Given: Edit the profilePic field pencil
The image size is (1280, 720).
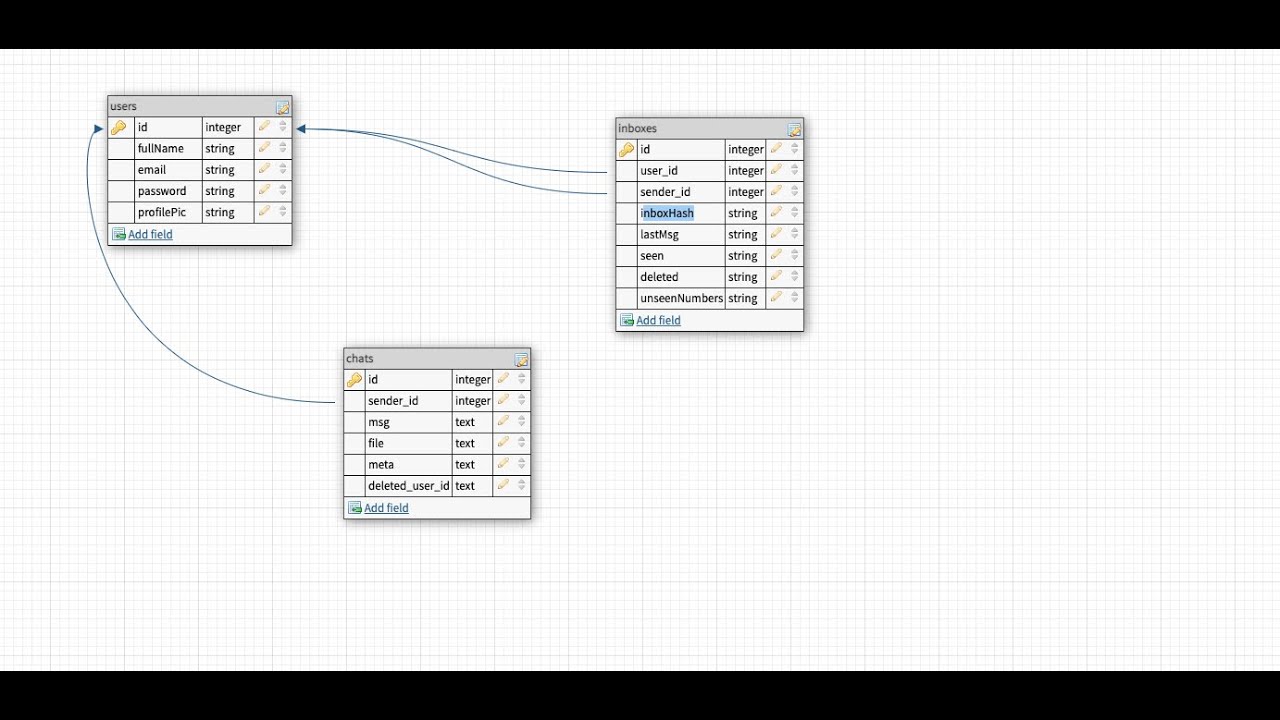Looking at the screenshot, I should (264, 212).
